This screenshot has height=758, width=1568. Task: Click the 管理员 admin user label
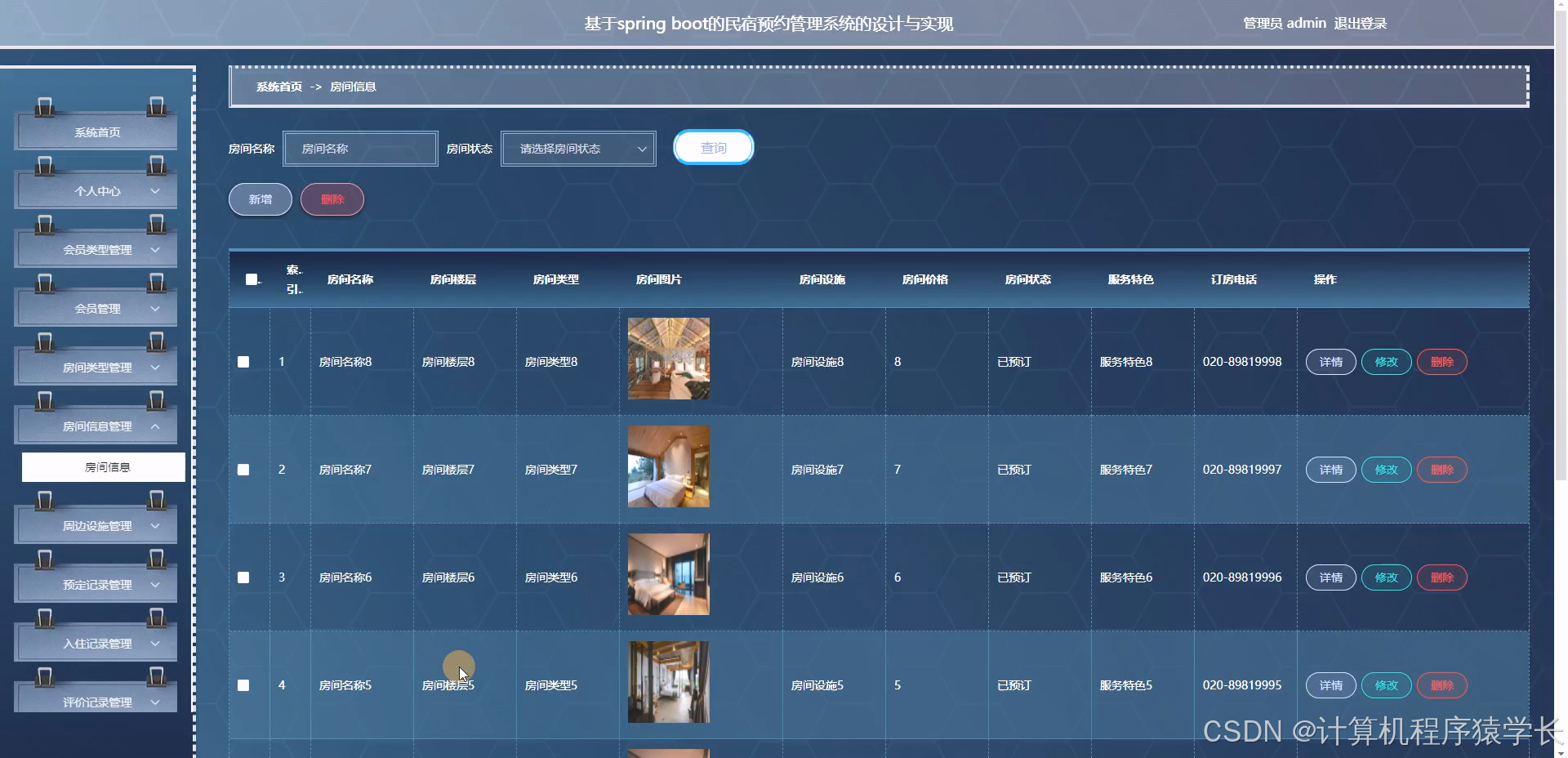pos(1285,24)
